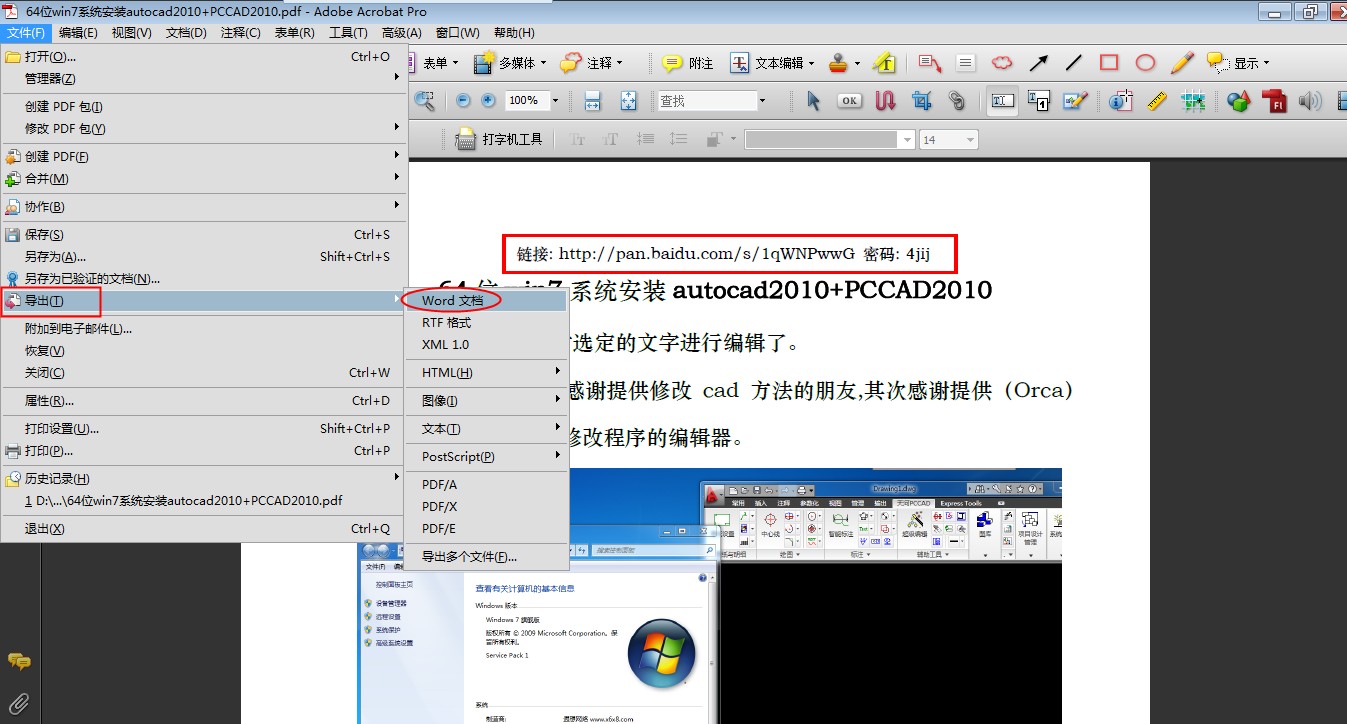This screenshot has width=1347, height=724.
Task: Choose the Link tool chain icon
Action: tap(957, 101)
